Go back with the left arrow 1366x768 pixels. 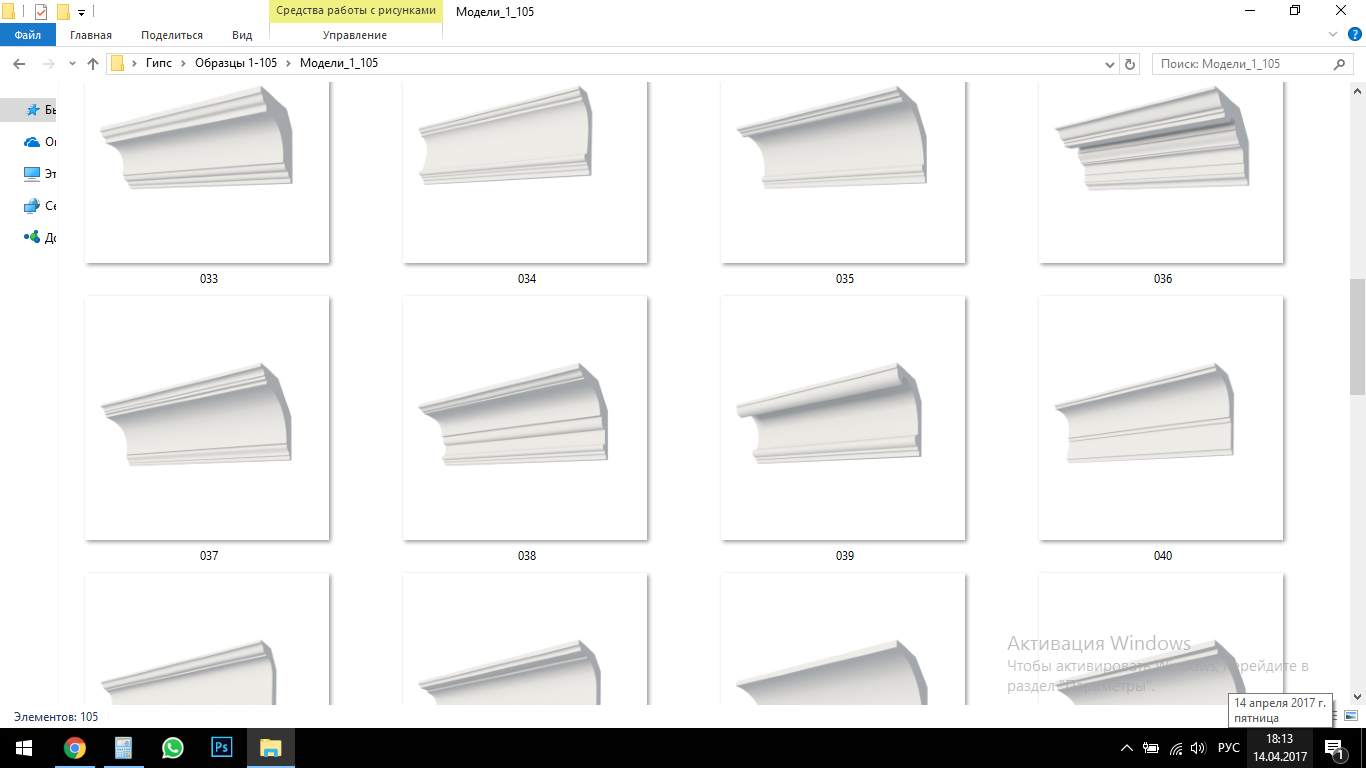(18, 64)
